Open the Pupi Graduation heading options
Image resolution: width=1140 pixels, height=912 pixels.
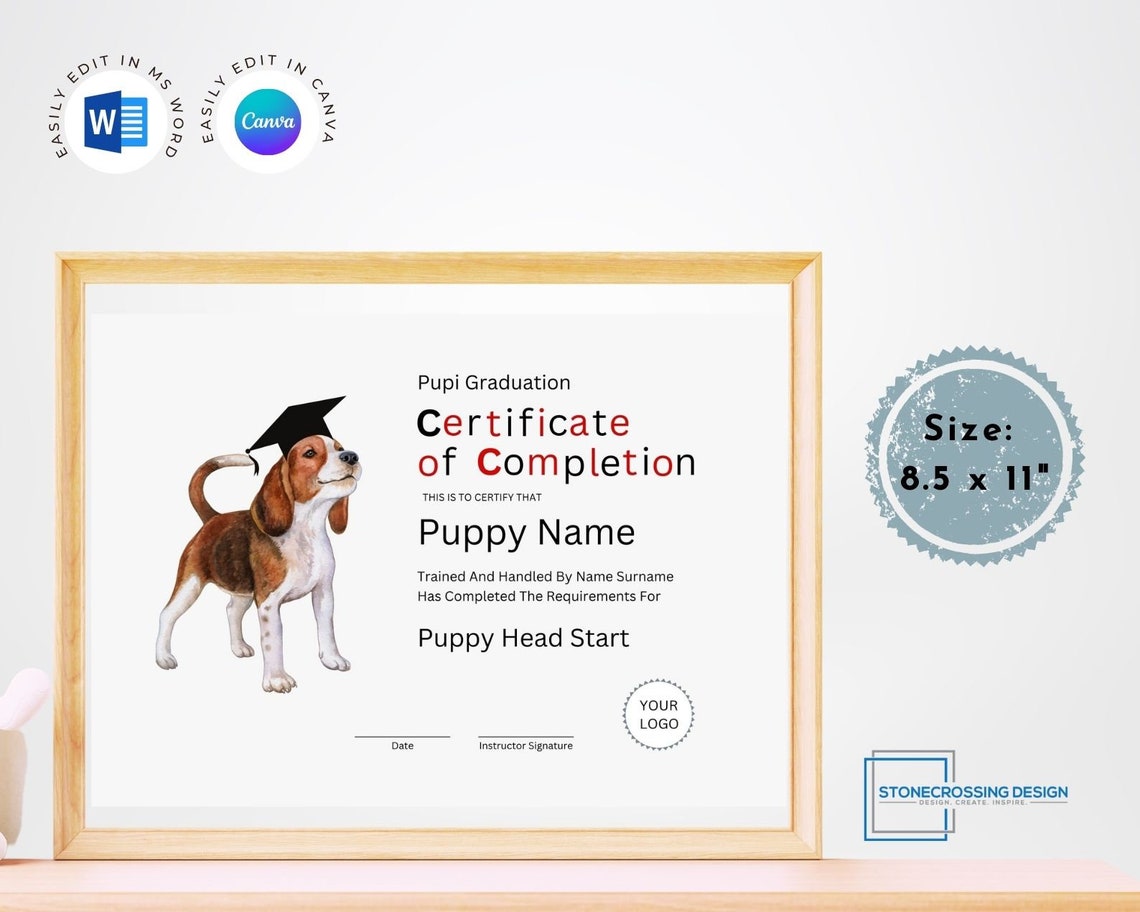492,382
